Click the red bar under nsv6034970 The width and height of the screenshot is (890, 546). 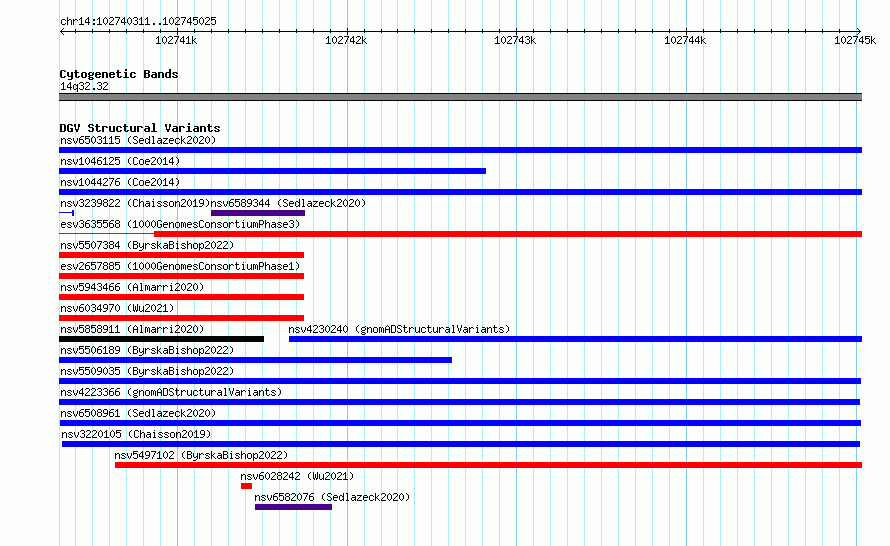point(182,318)
